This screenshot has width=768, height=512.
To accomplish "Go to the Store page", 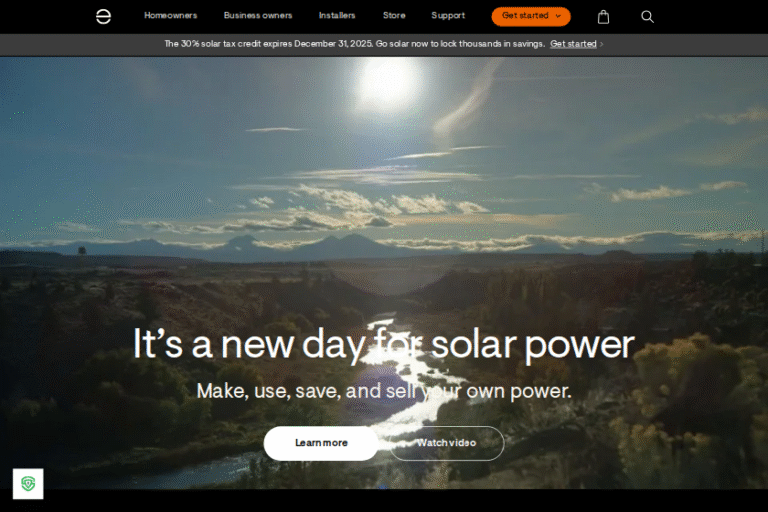I will (394, 16).
